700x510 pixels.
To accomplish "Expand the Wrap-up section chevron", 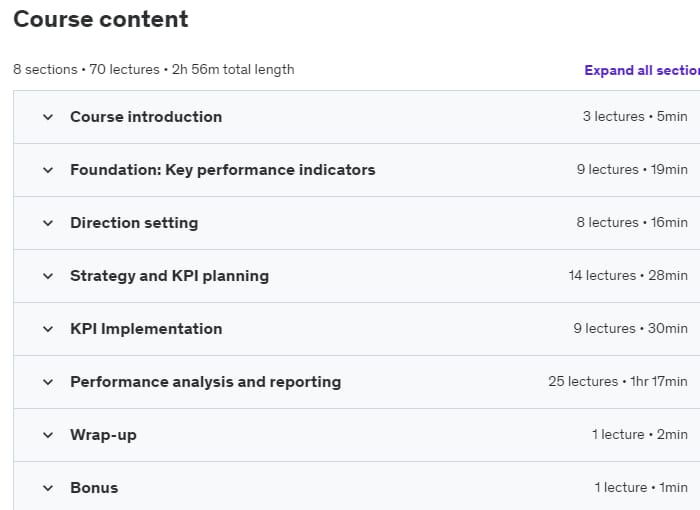I will [x=48, y=435].
